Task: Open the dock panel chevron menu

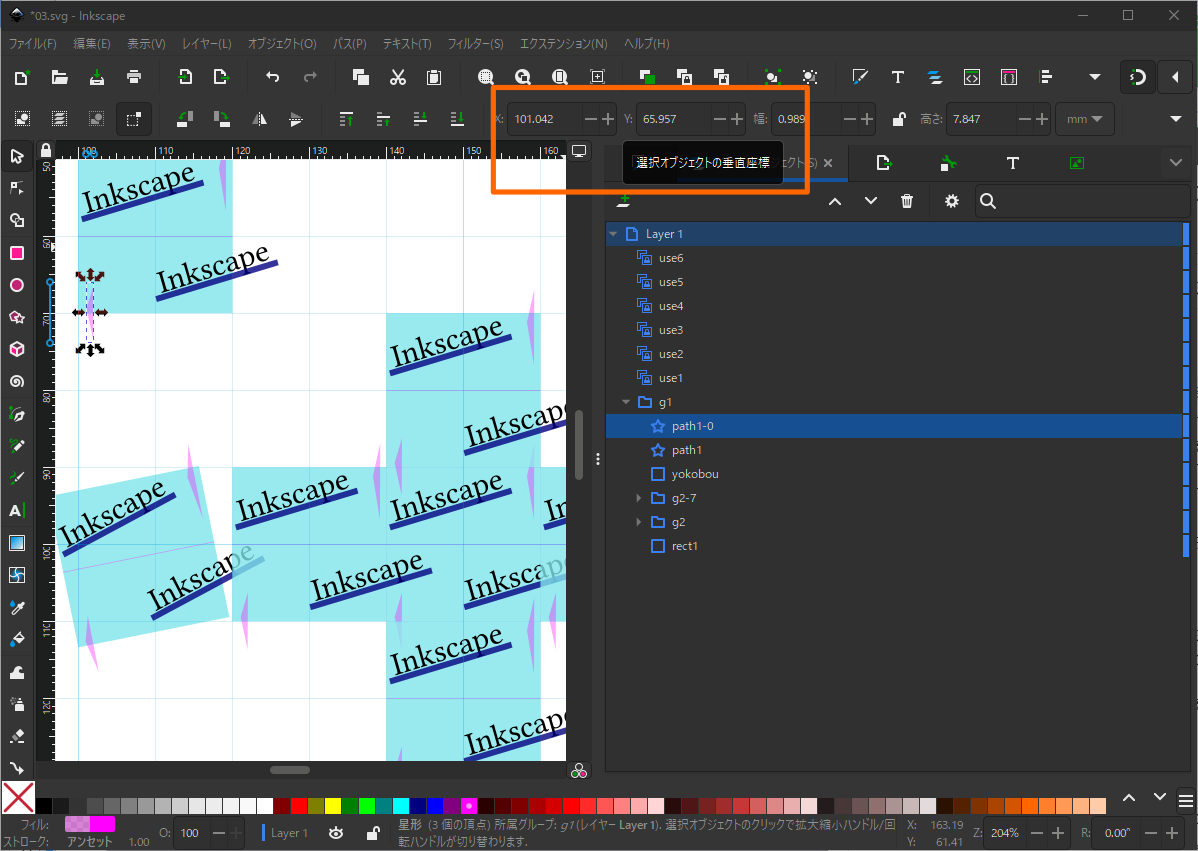Action: pos(1176,162)
